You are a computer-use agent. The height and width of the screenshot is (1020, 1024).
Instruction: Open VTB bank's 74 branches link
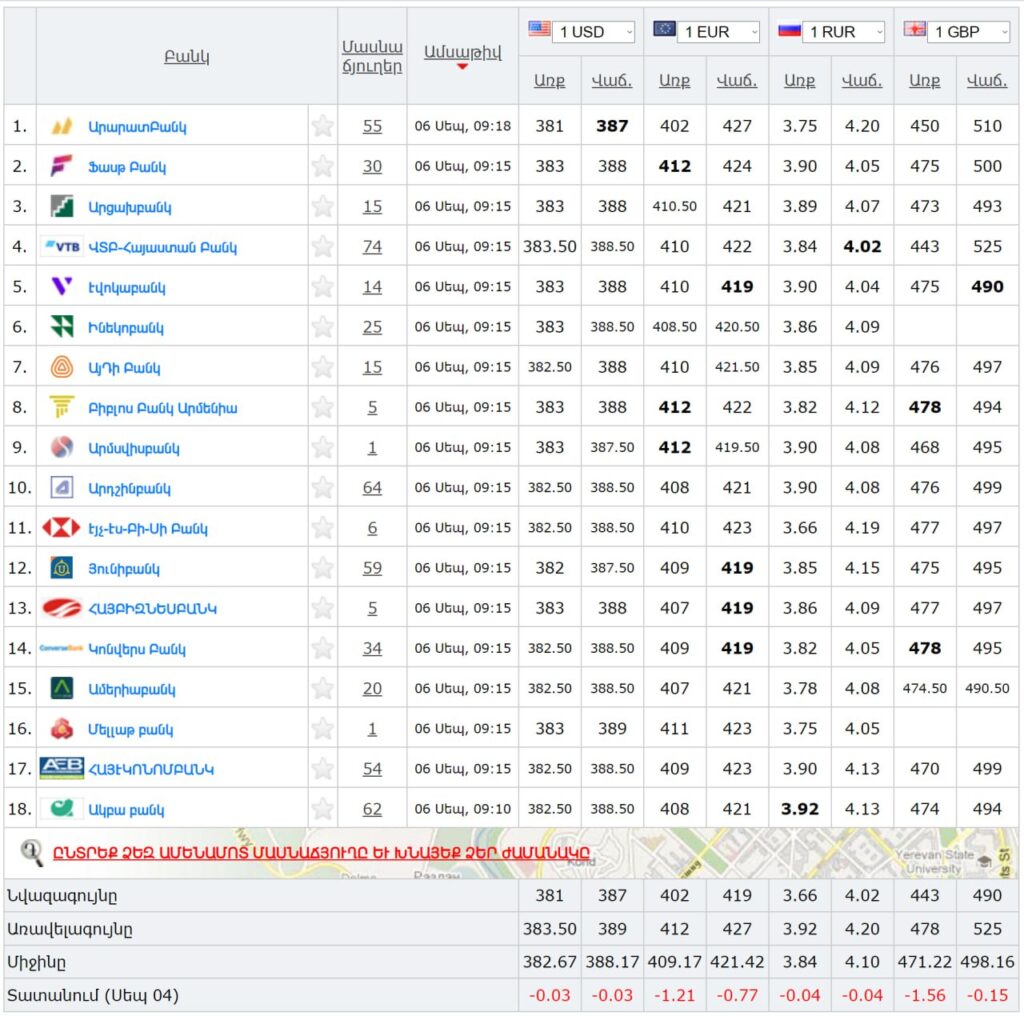[x=372, y=247]
